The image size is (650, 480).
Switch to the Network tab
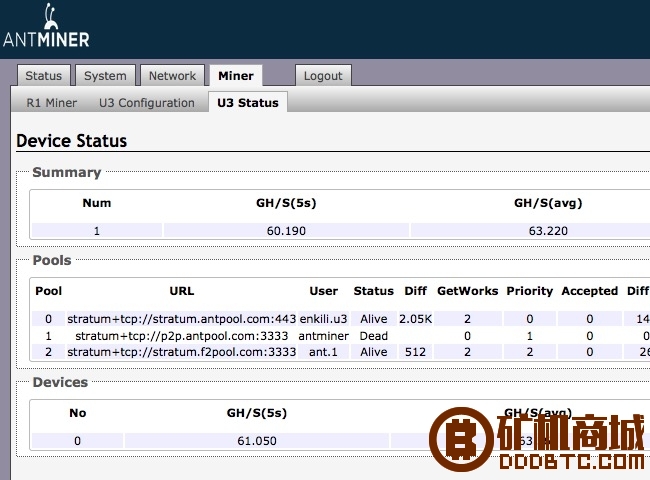click(x=172, y=76)
